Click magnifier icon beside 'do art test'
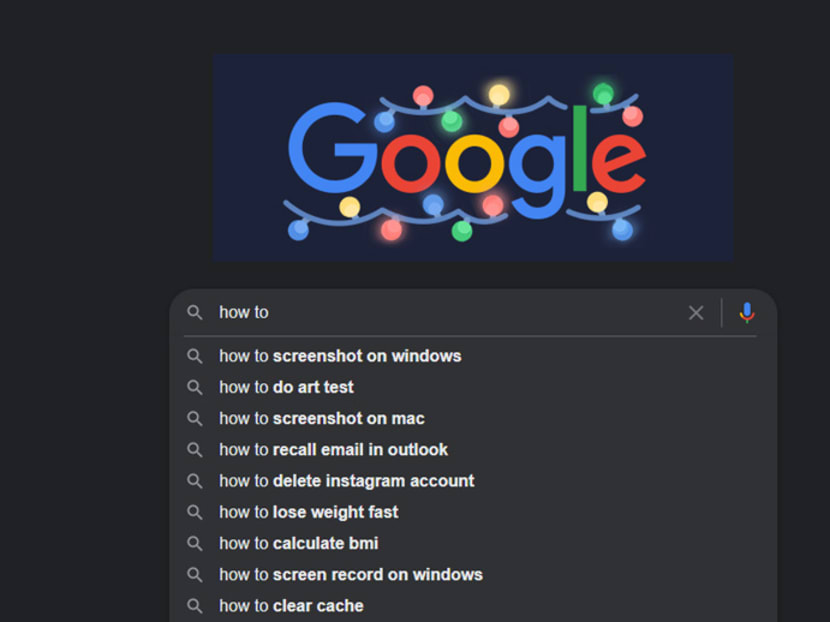830x622 pixels. click(196, 387)
